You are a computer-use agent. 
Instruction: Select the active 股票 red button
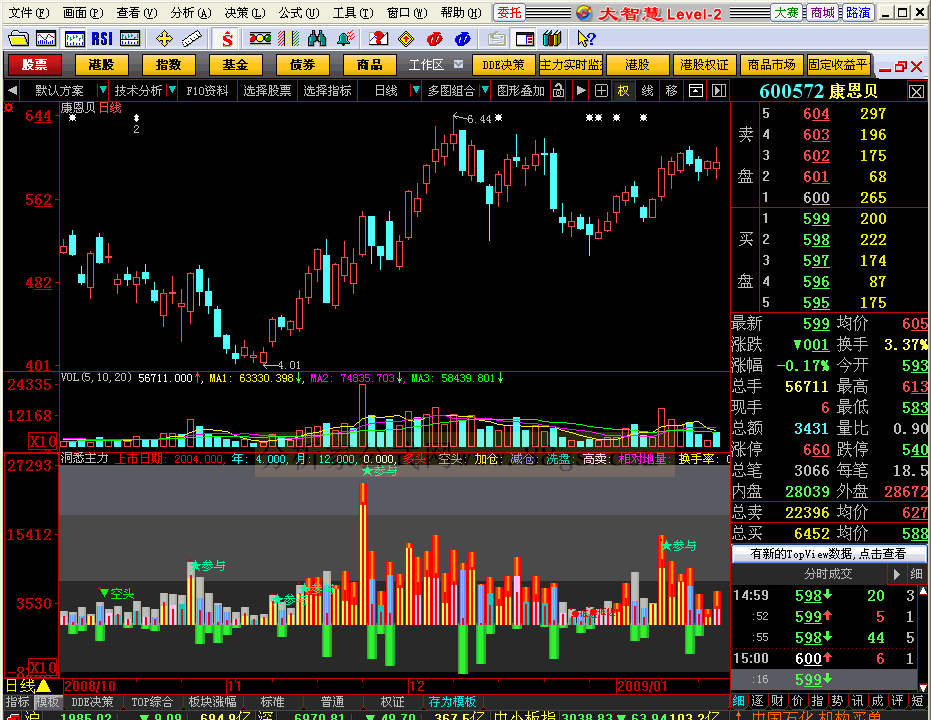(34, 65)
